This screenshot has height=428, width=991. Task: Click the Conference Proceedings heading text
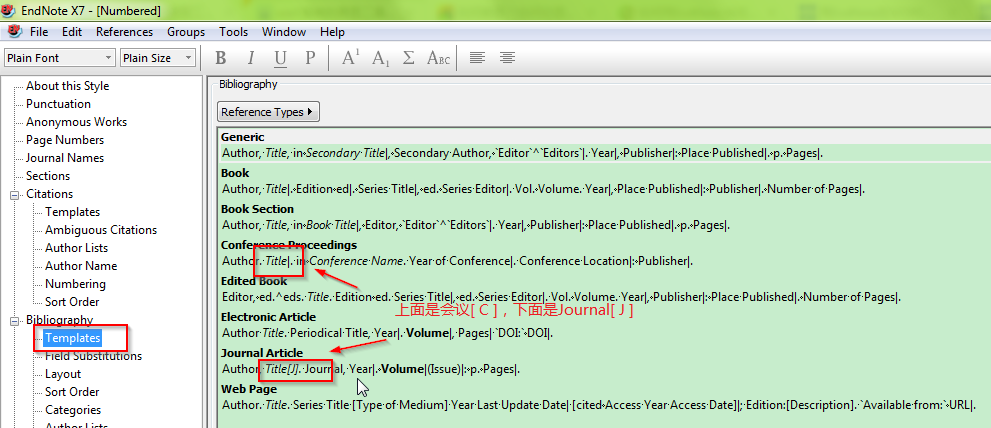[x=289, y=245]
